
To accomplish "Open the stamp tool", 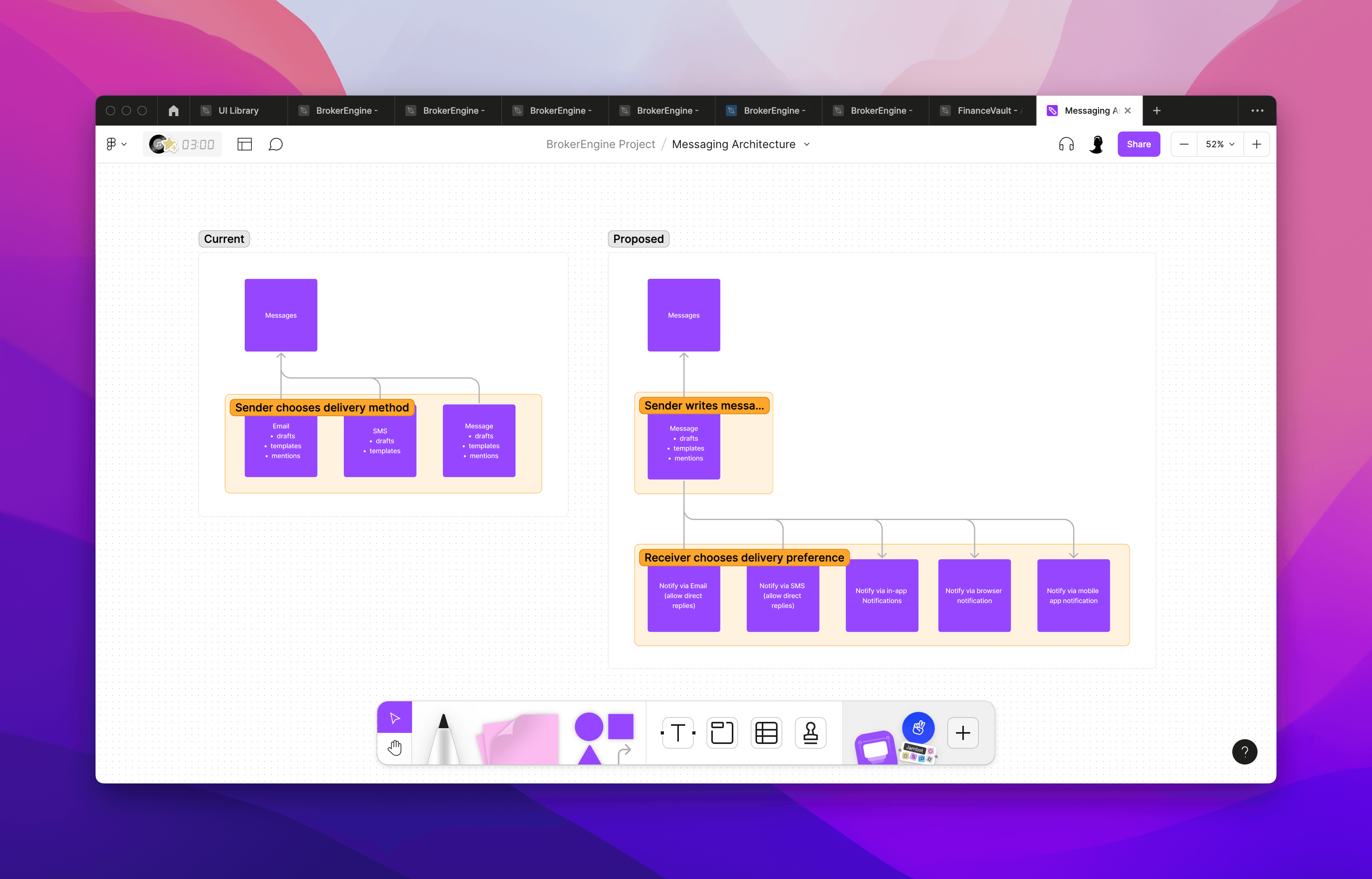I will (x=811, y=733).
